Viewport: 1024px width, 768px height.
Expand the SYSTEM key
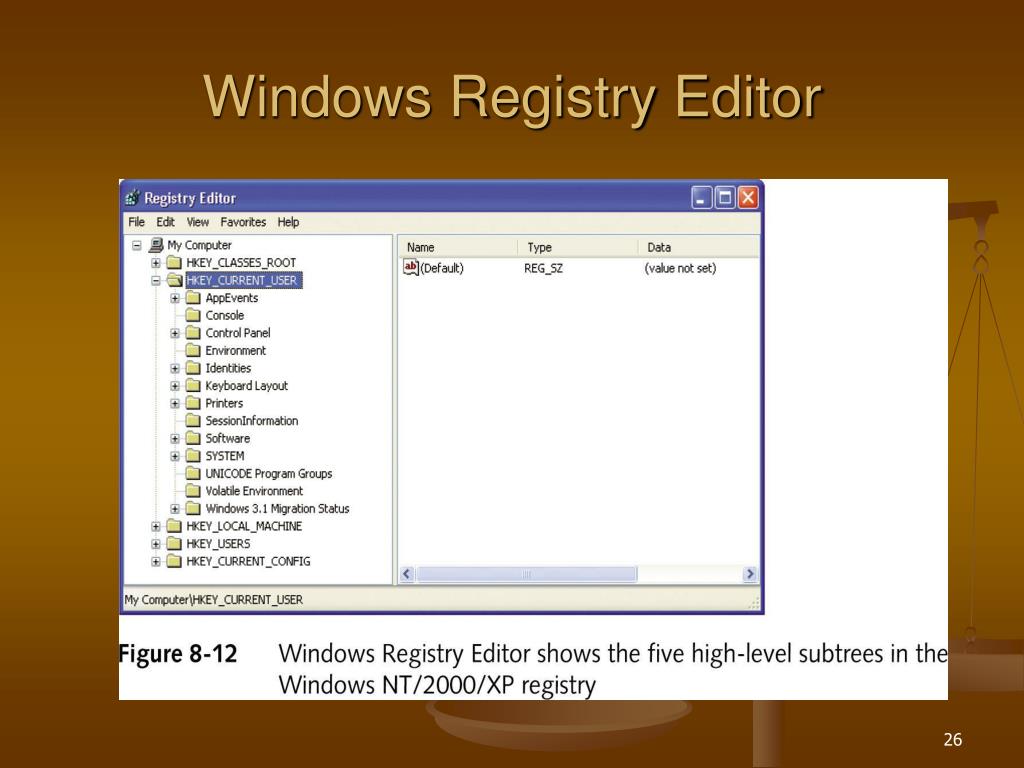[x=175, y=456]
